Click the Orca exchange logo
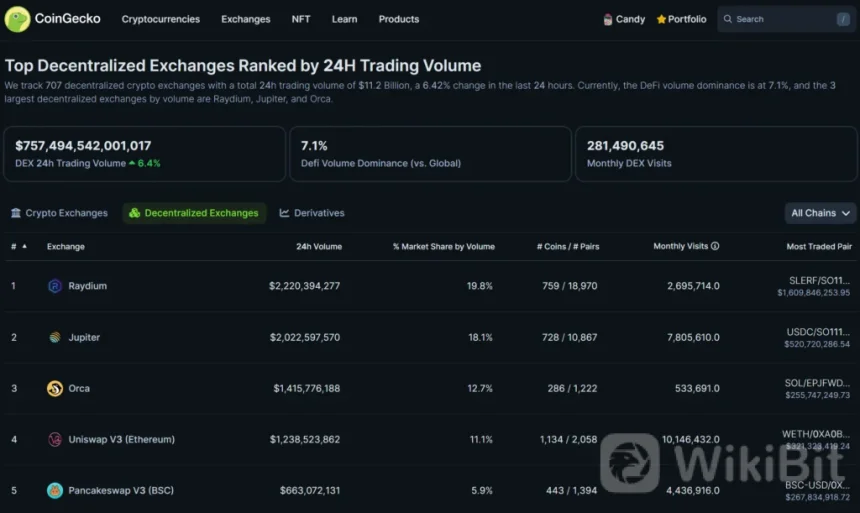The image size is (860, 513). tap(55, 388)
